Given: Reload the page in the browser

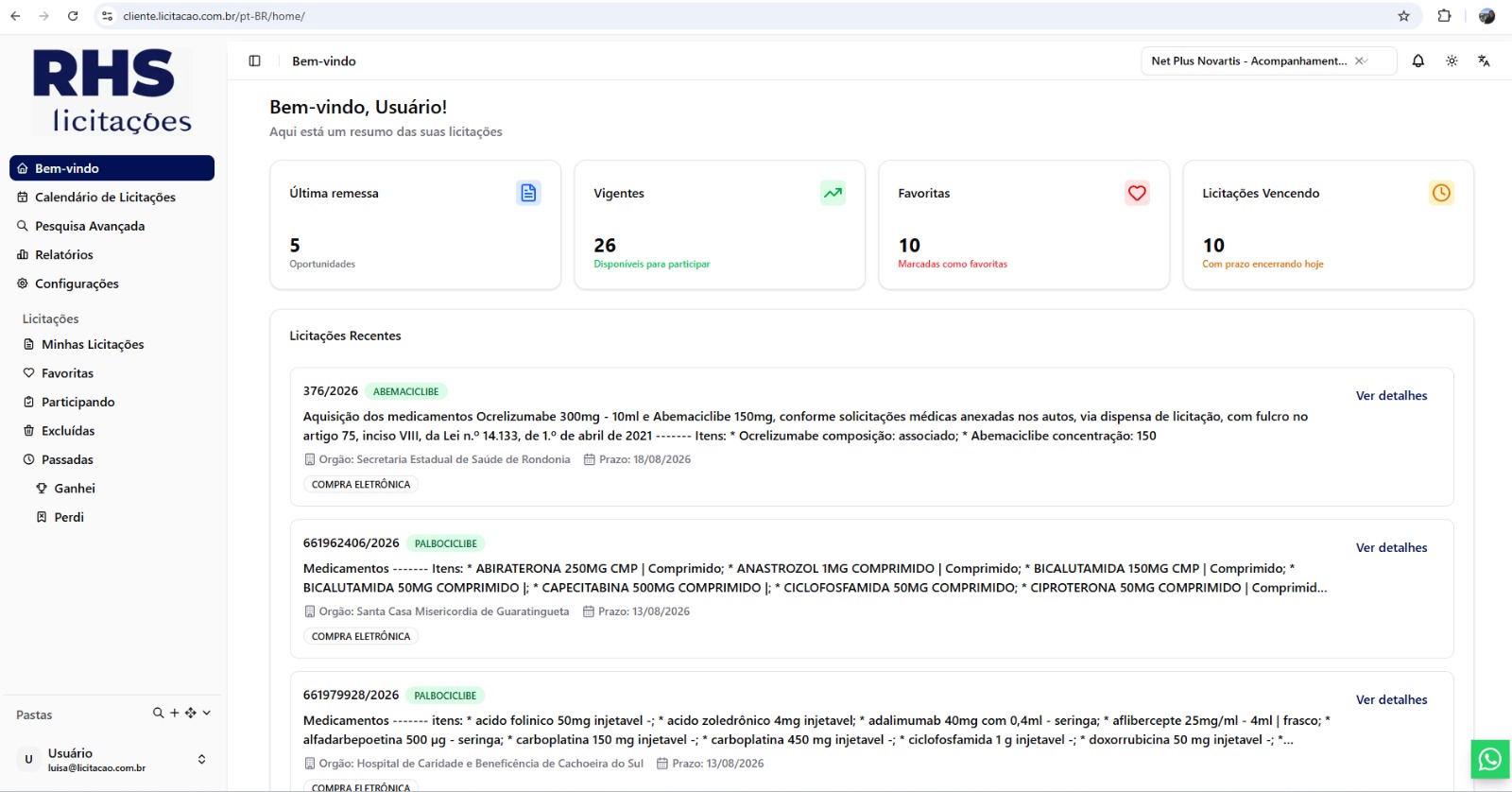Looking at the screenshot, I should [73, 16].
